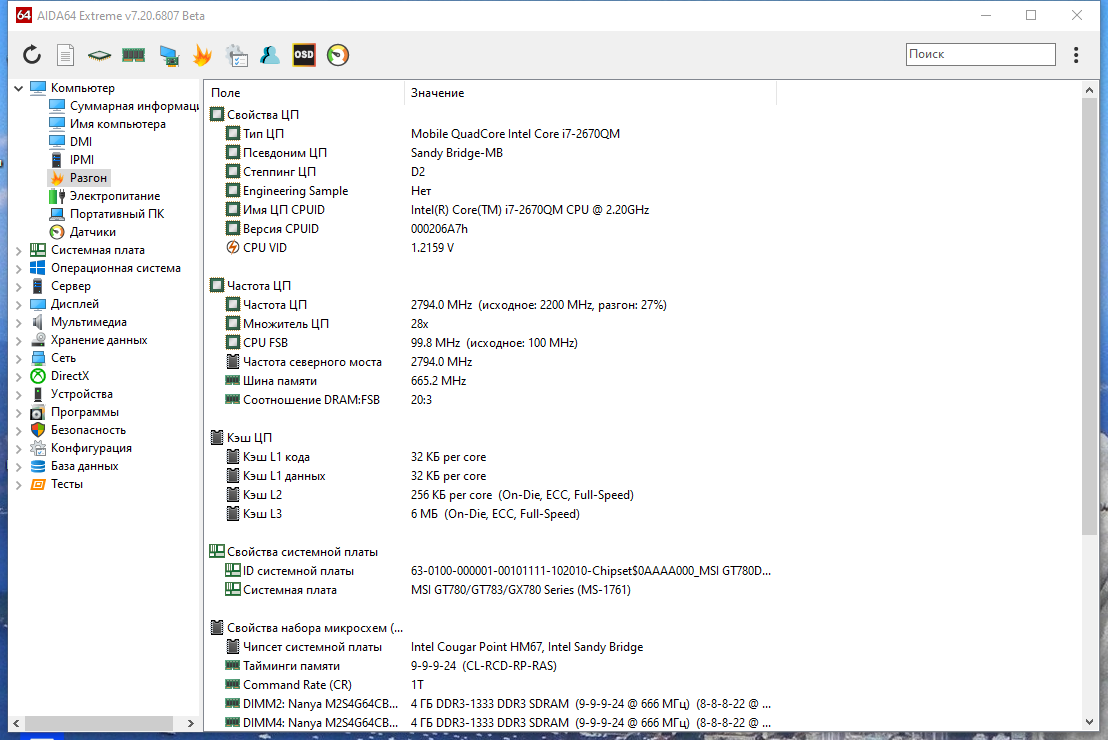Click the Мультимедиа speaker icon
This screenshot has width=1108, height=740.
click(x=38, y=322)
